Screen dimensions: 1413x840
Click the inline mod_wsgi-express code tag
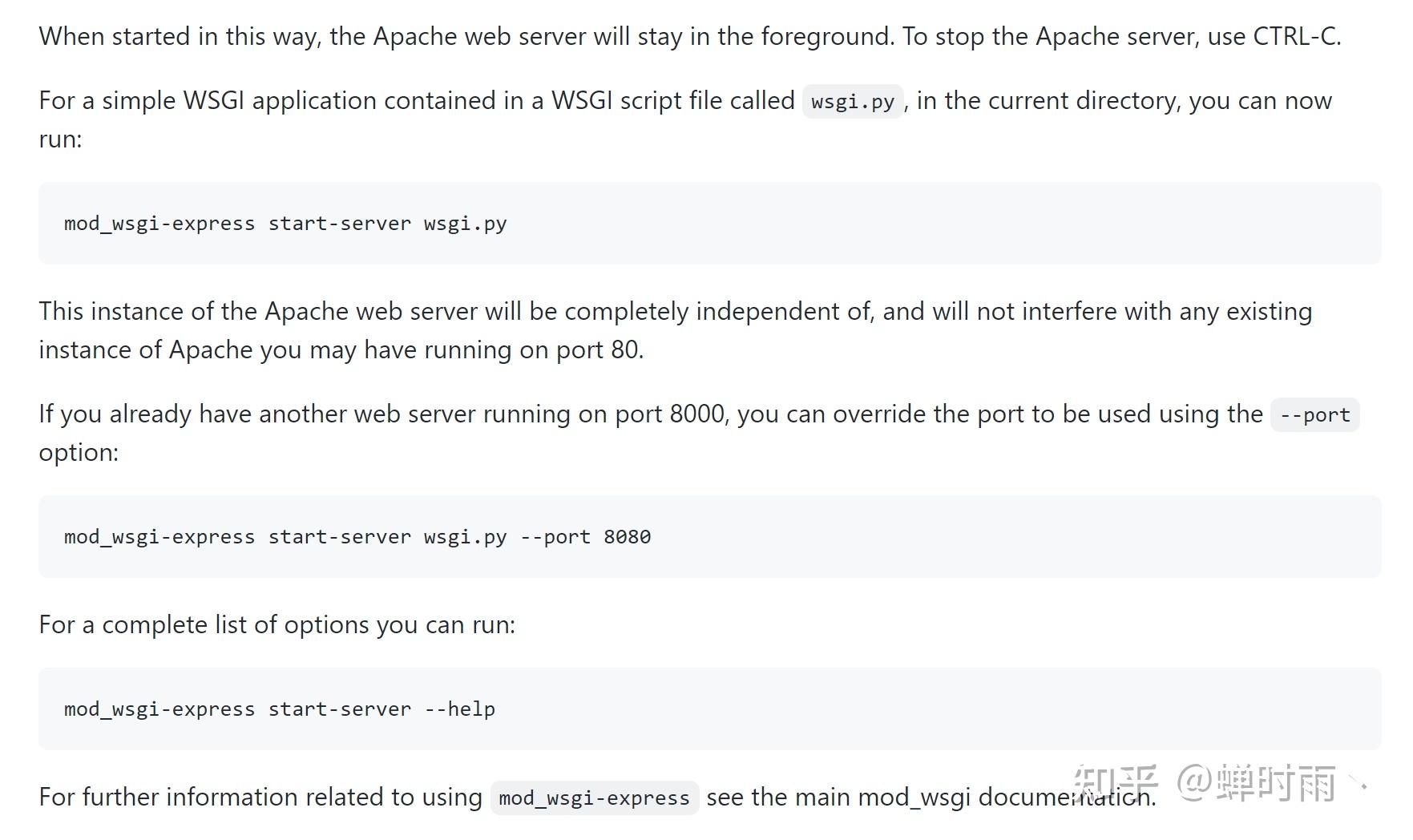click(594, 798)
